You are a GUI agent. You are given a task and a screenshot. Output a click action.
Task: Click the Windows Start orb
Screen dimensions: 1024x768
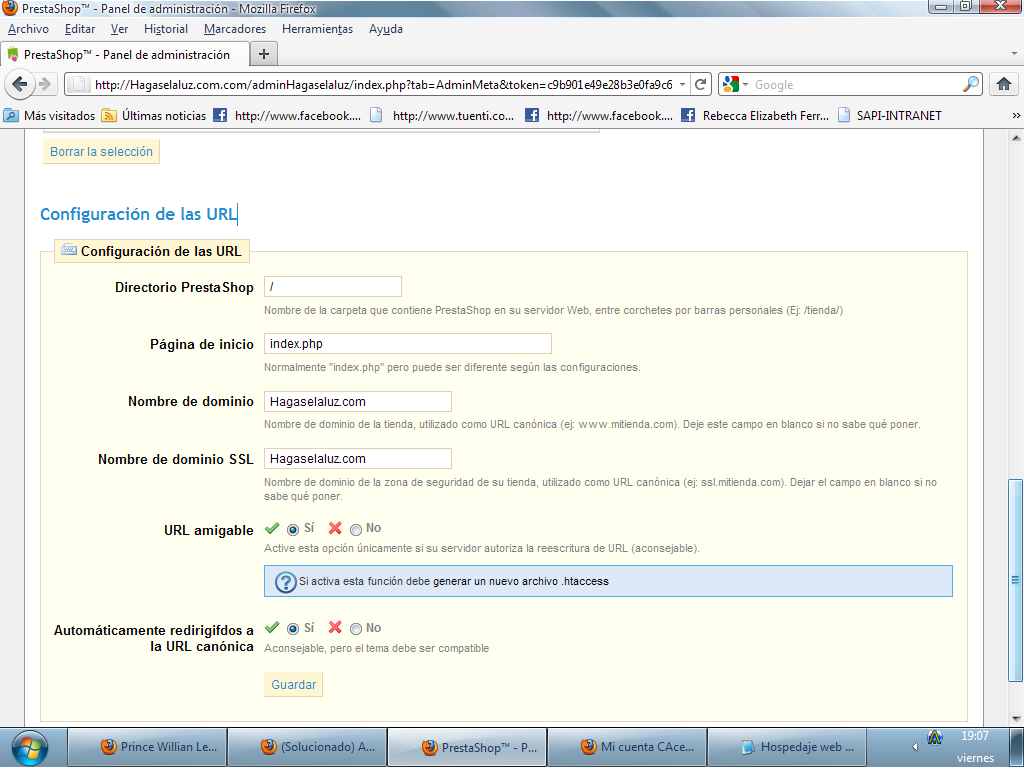tap(29, 748)
